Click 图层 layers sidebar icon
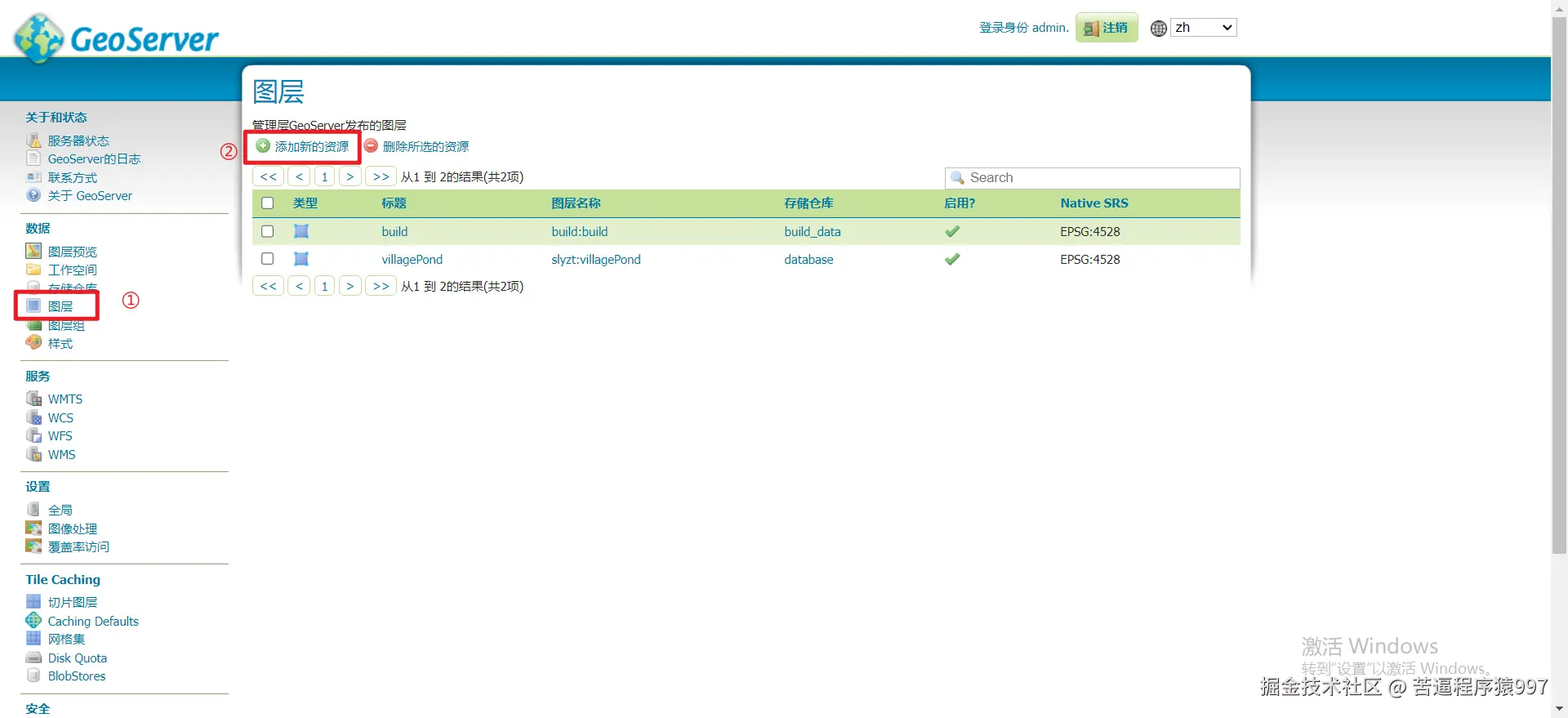The image size is (1568, 718). click(33, 305)
